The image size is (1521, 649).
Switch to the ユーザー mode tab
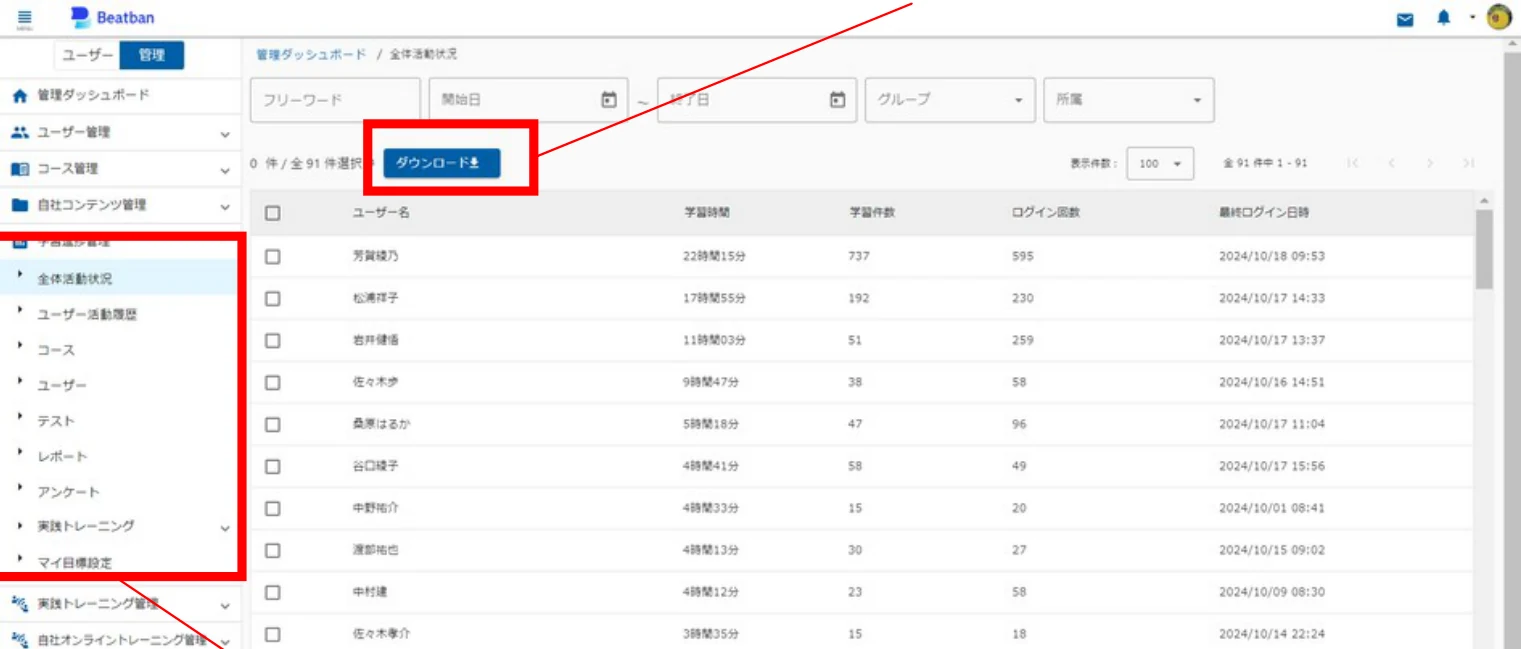point(88,56)
